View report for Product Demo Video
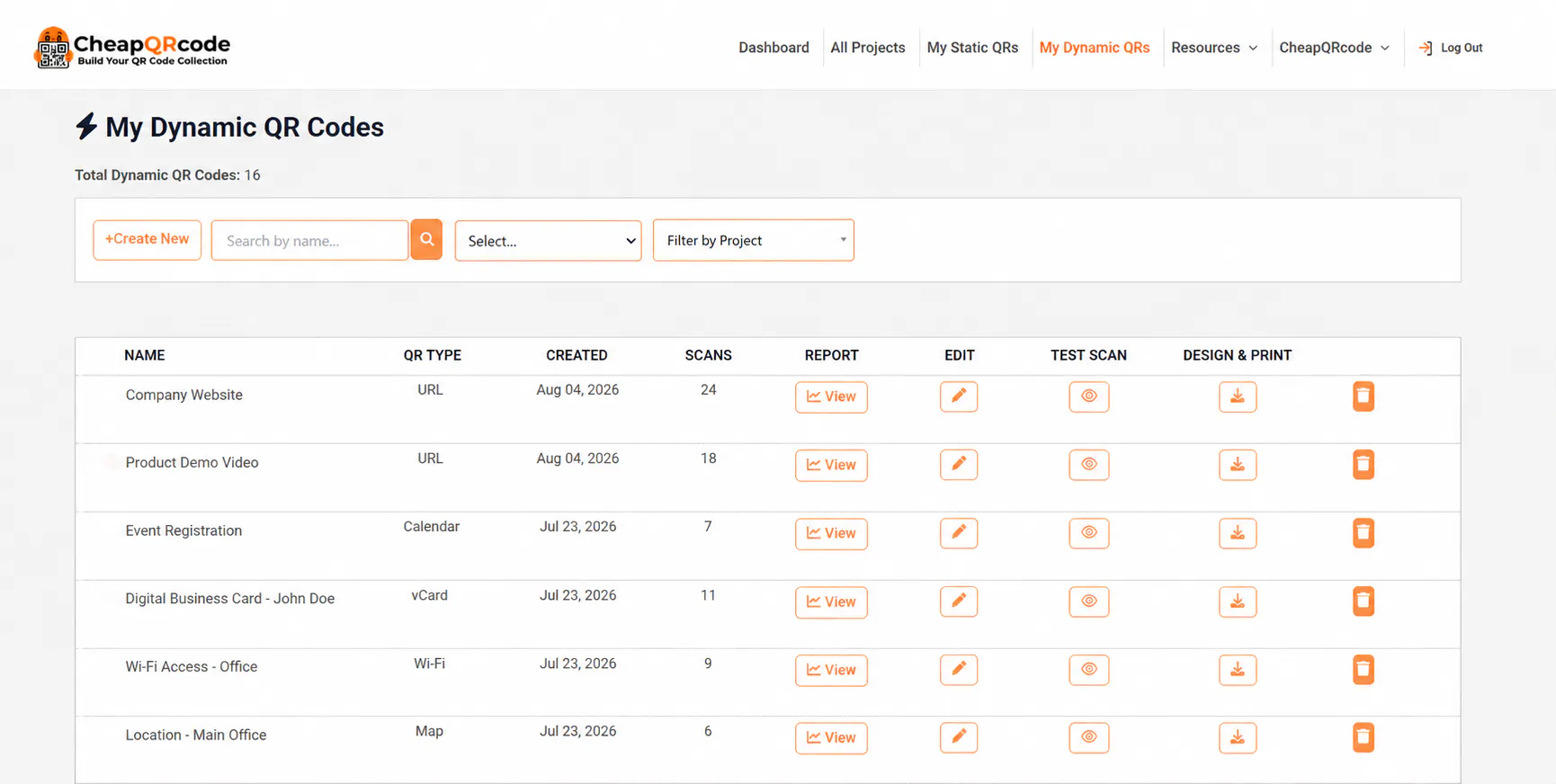This screenshot has height=784, width=1556. click(x=831, y=465)
